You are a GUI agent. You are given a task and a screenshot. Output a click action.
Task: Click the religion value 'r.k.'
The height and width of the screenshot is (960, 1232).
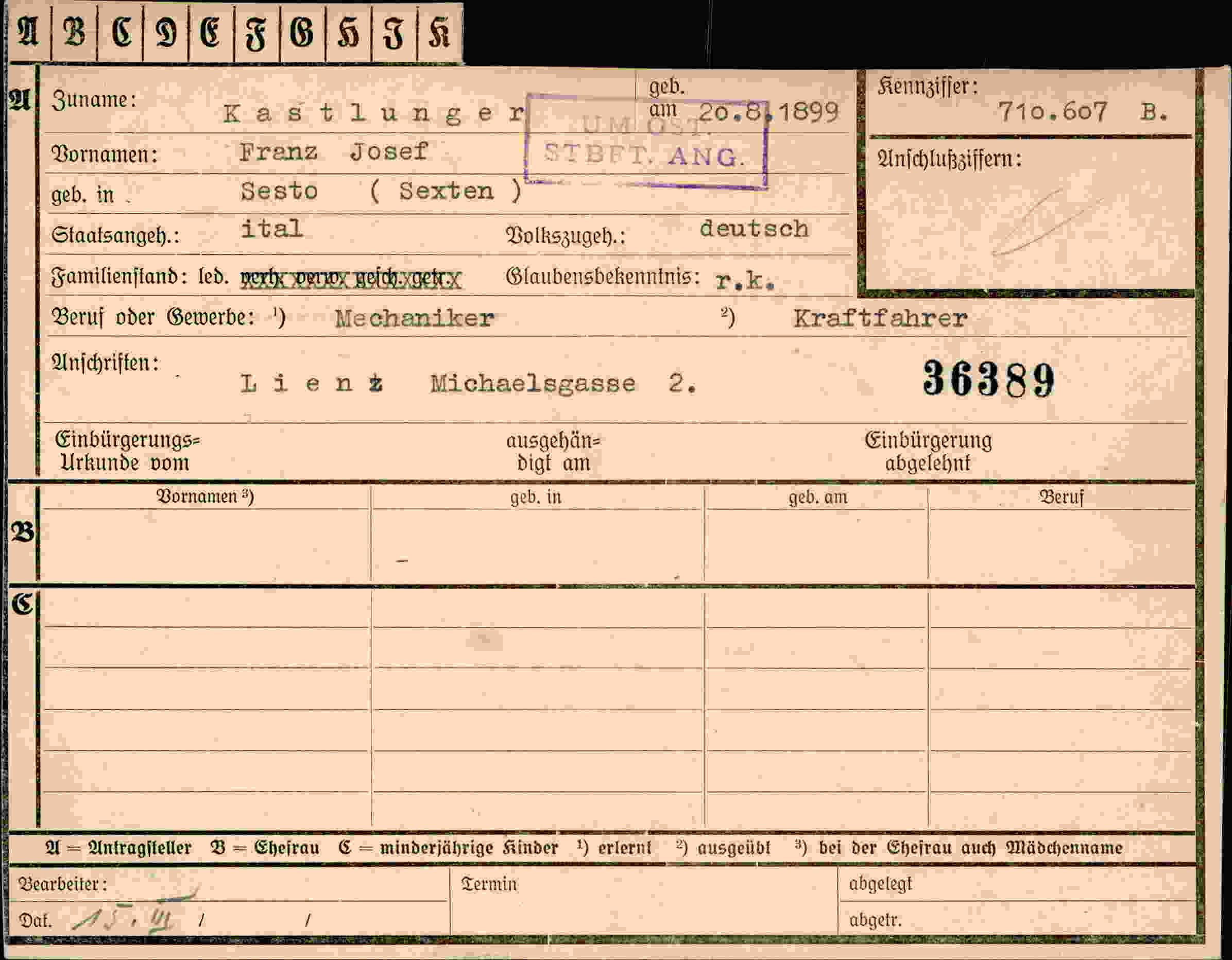pos(745,280)
